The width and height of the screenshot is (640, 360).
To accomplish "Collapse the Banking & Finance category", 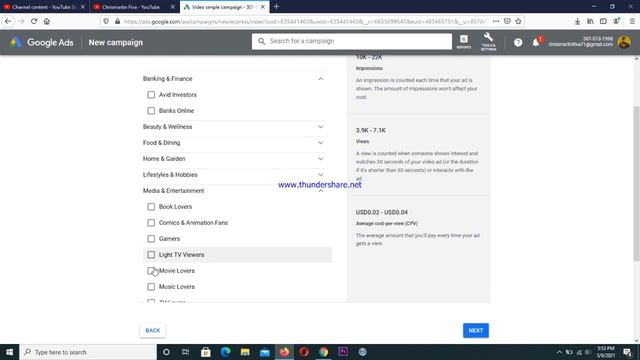I will coord(320,78).
